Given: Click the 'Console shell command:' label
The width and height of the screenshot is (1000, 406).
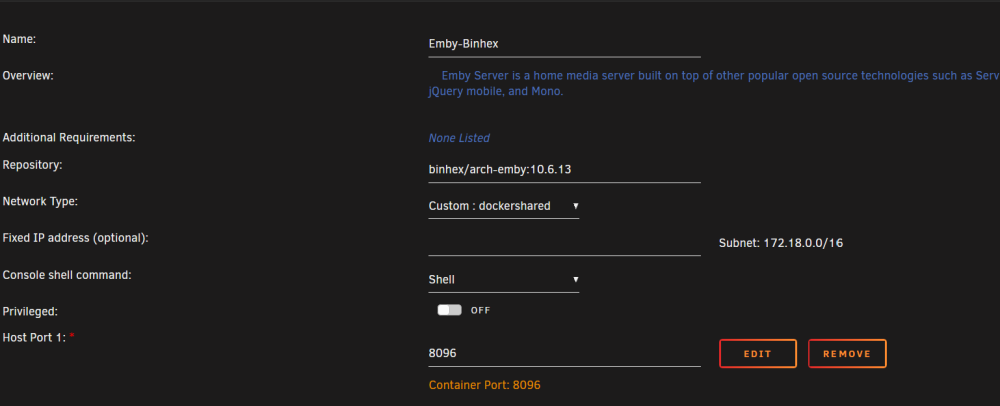Looking at the screenshot, I should pos(67,275).
